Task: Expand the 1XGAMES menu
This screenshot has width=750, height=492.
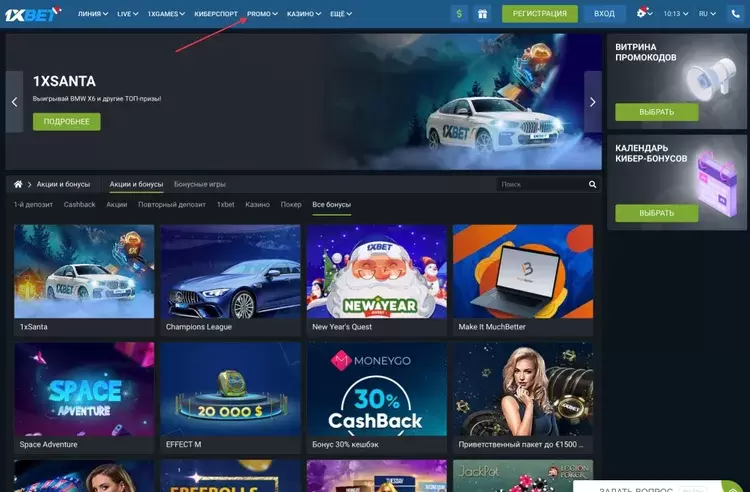Action: point(166,14)
